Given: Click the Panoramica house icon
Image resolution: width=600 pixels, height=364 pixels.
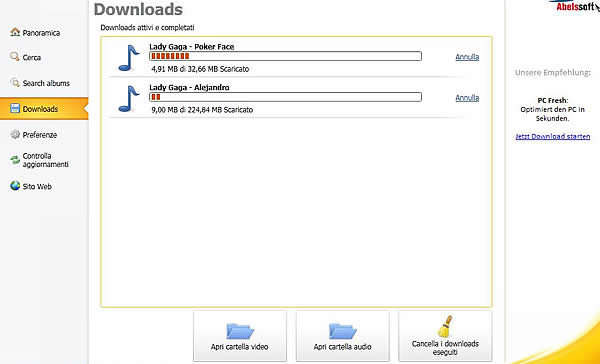Looking at the screenshot, I should [15, 32].
